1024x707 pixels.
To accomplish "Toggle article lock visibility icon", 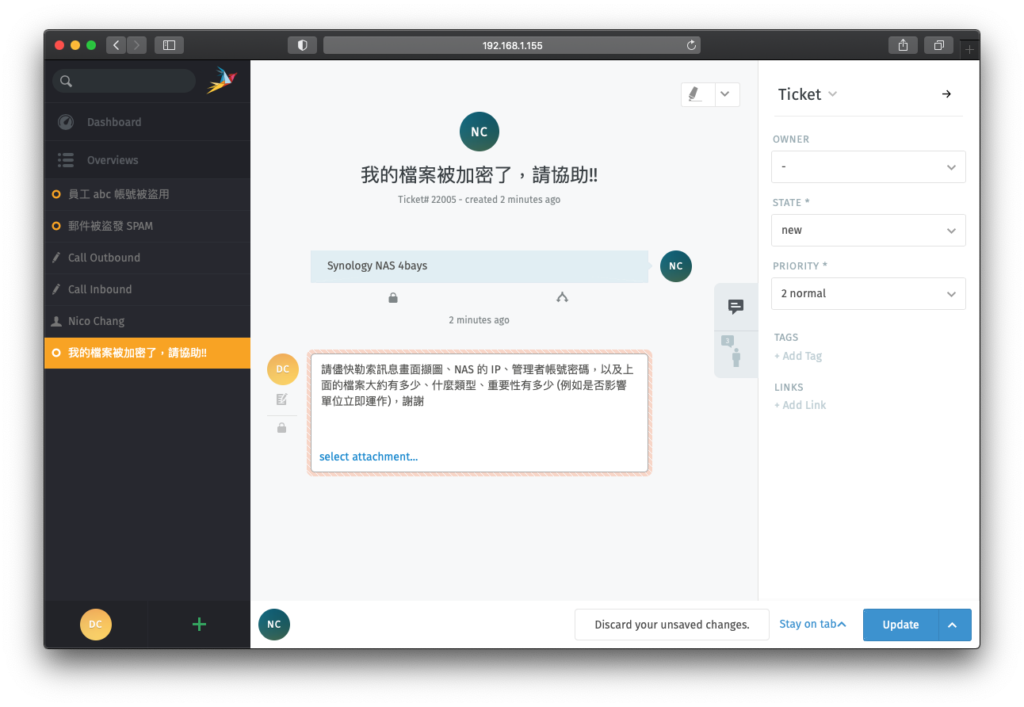I will (x=393, y=298).
